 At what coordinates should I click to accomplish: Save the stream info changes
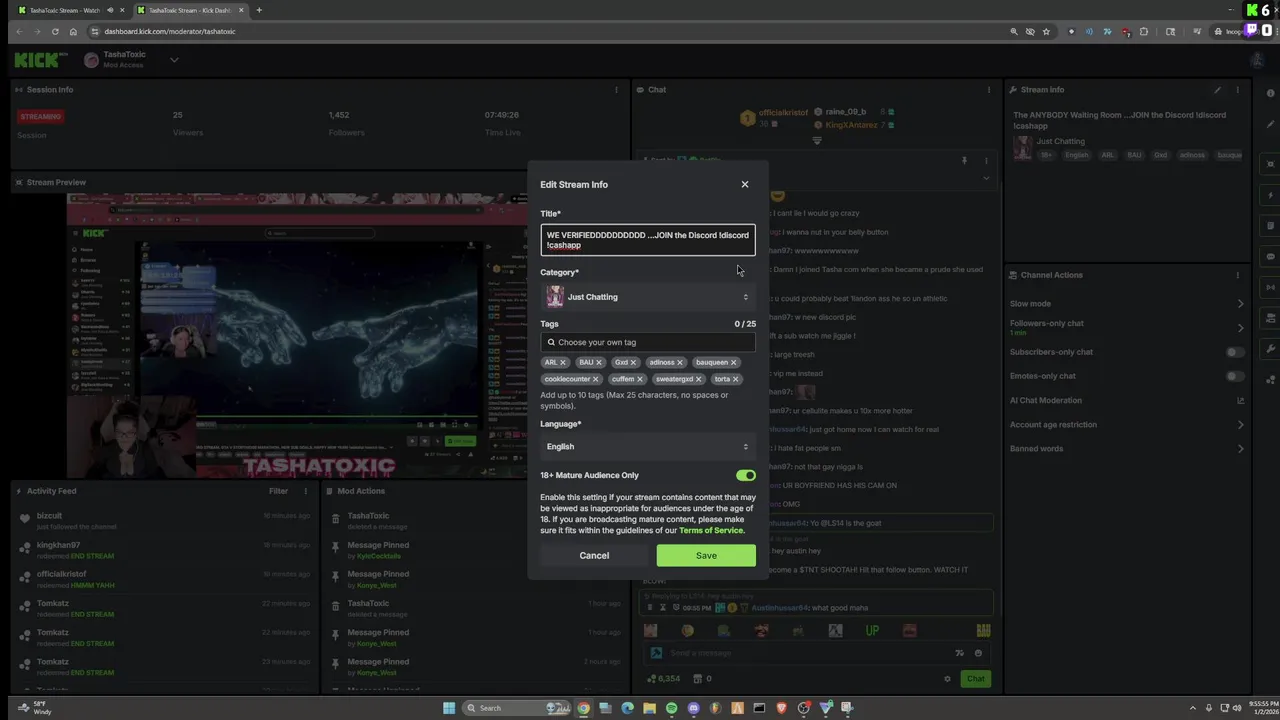(x=706, y=555)
